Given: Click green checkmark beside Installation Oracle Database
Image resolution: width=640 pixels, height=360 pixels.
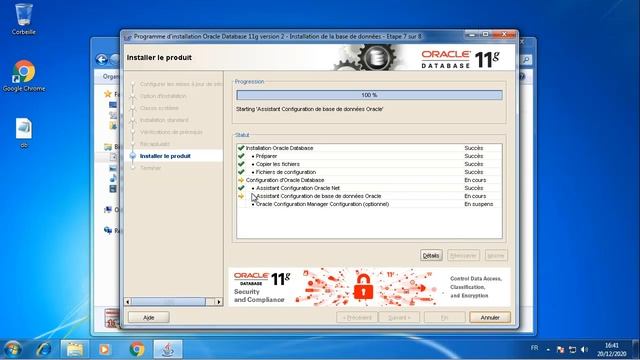Looking at the screenshot, I should 241,148.
